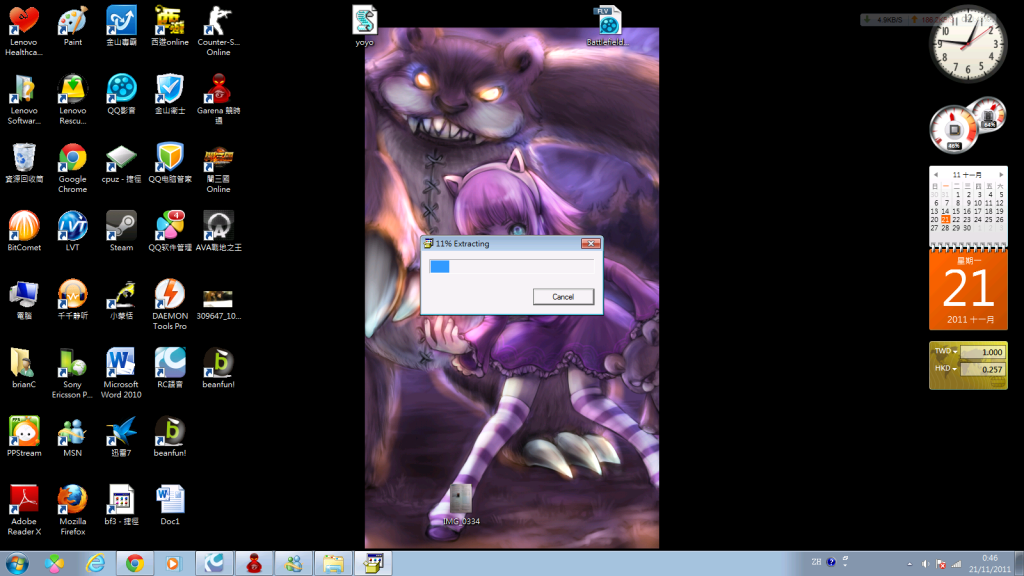1024x576 pixels.
Task: Open the Lenovo Healthcare desktop shortcut
Action: tap(24, 31)
